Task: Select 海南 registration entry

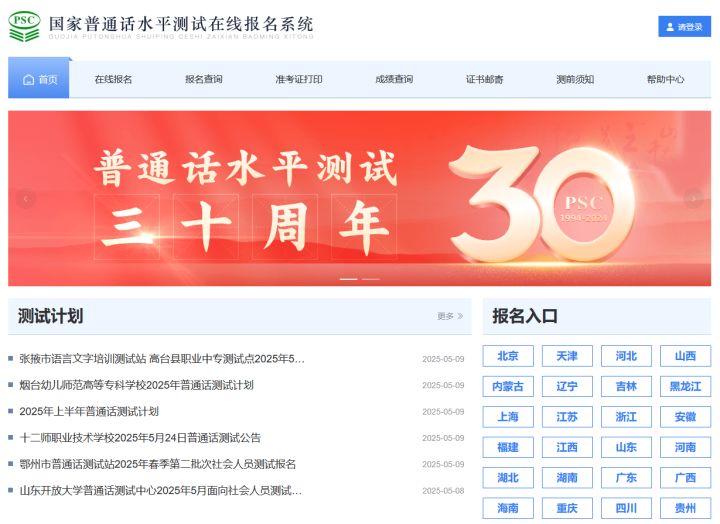Action: tap(508, 508)
